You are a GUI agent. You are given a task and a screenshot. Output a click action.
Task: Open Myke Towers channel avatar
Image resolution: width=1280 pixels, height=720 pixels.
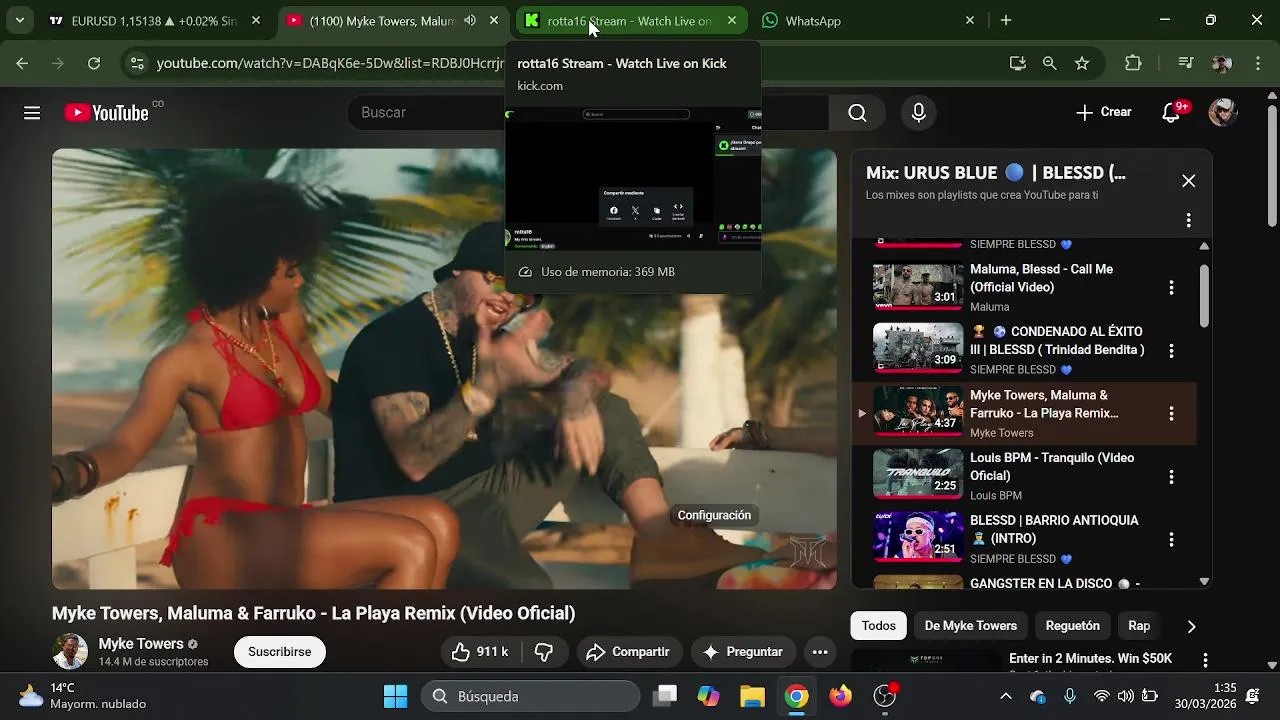[x=70, y=651]
